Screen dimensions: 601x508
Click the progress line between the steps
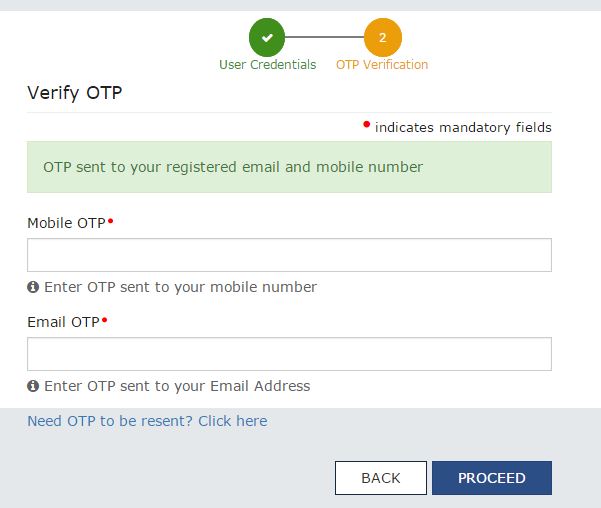pyautogui.click(x=324, y=37)
